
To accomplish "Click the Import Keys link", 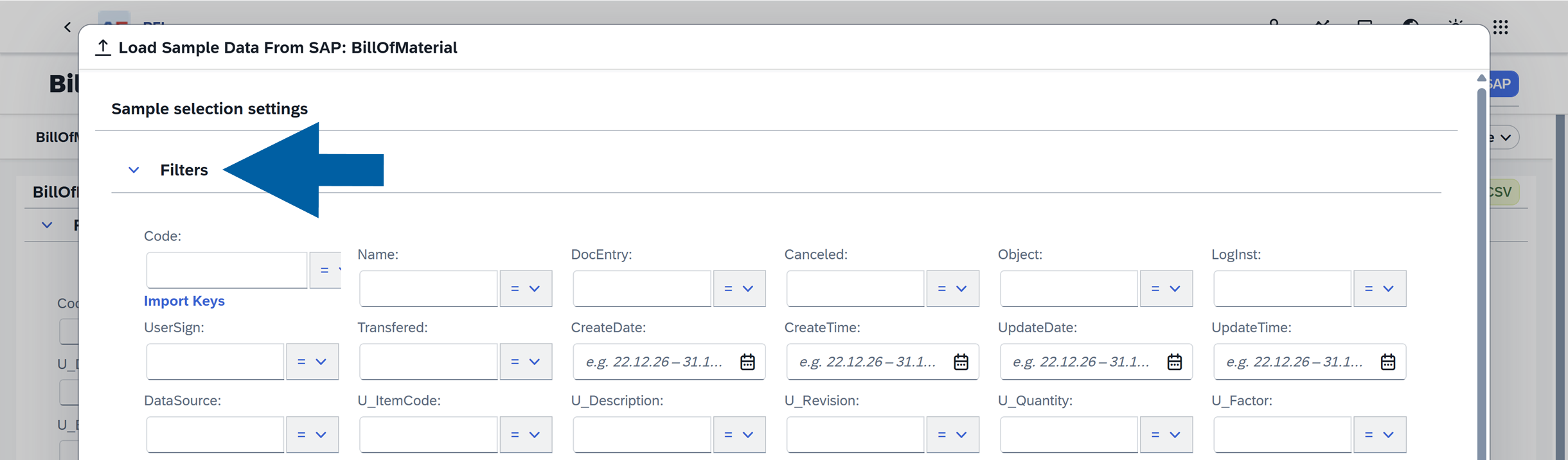I will tap(184, 301).
